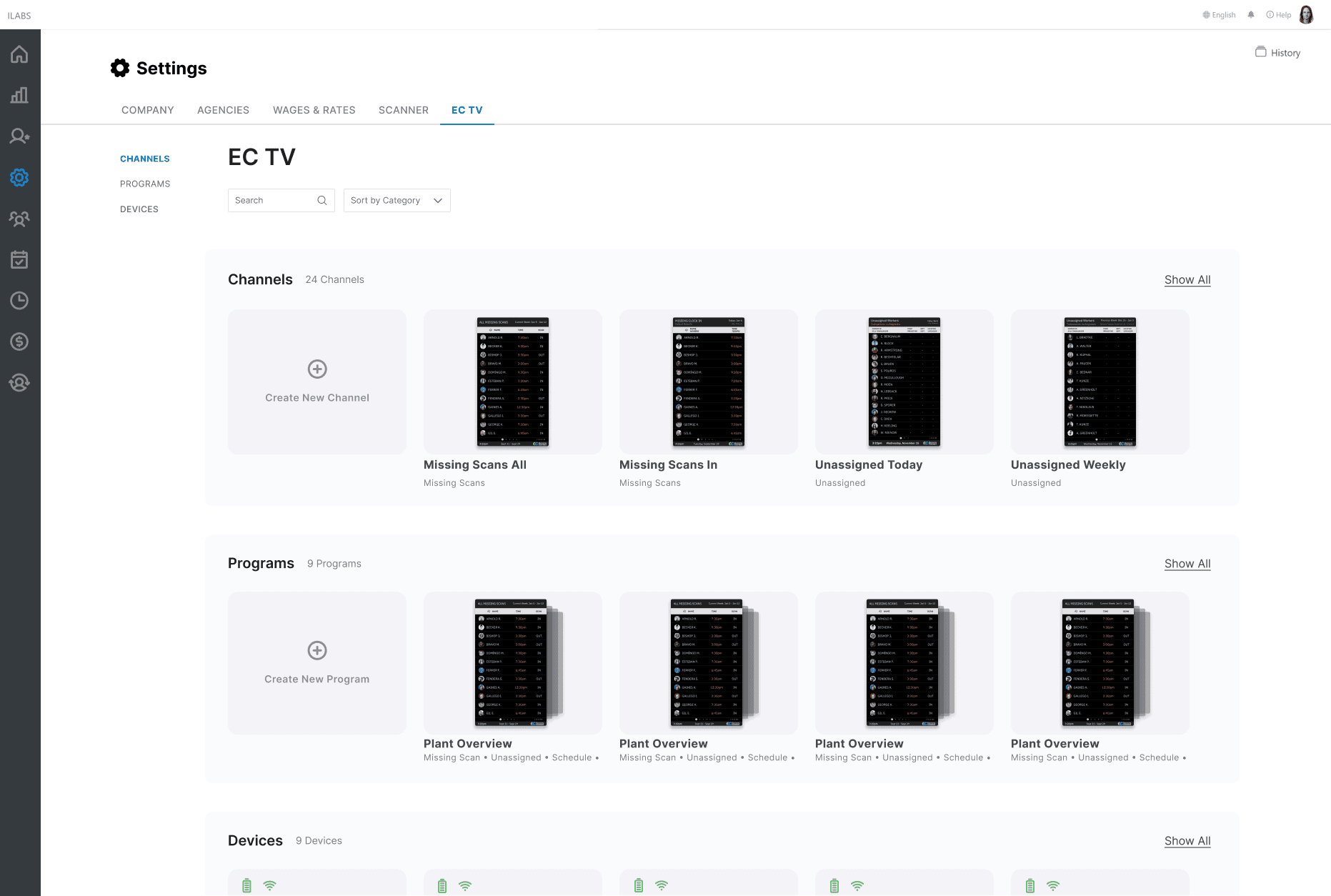Click the Missing Scans All title
This screenshot has width=1331, height=896.
click(475, 465)
